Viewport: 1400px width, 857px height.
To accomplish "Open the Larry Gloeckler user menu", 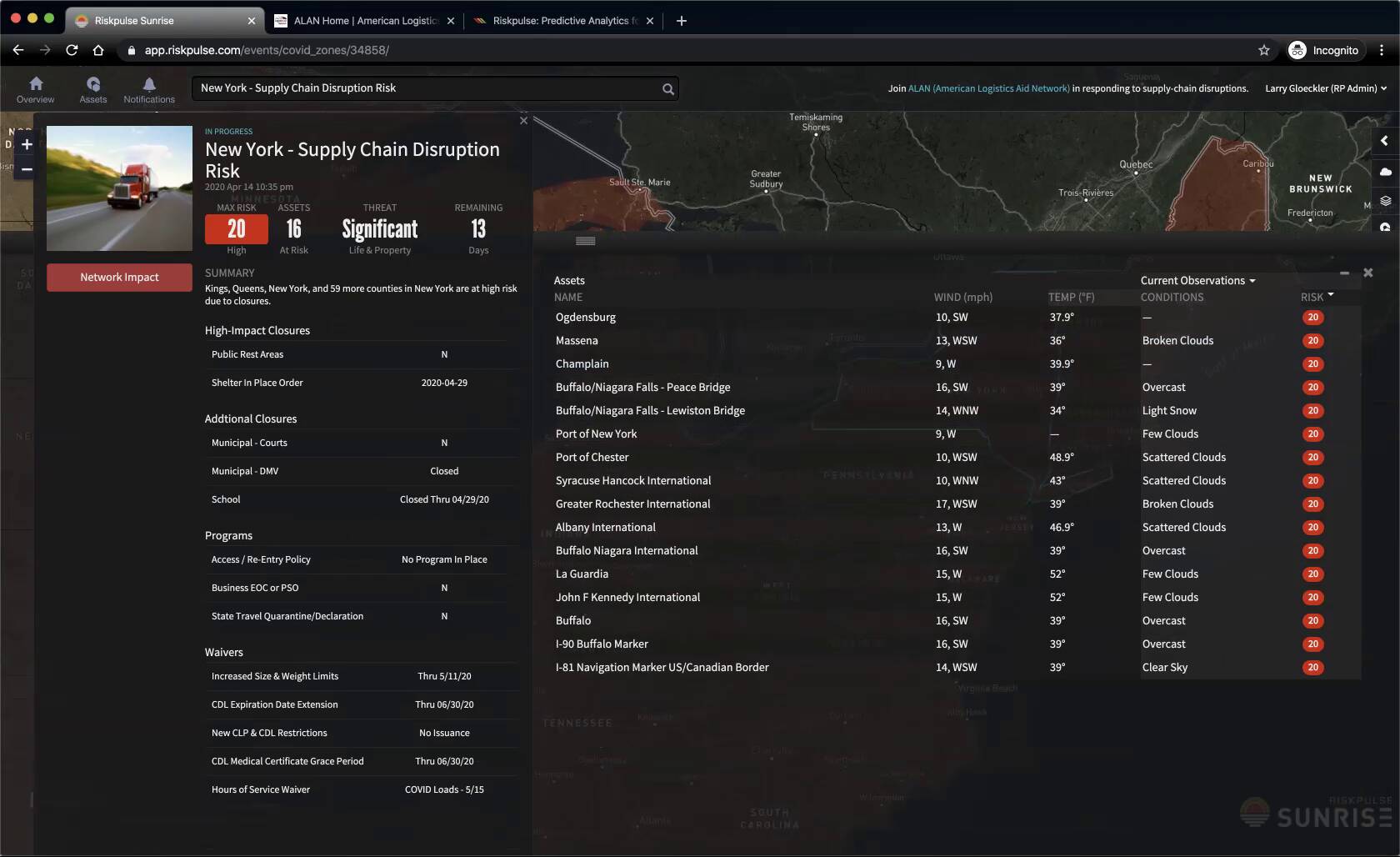I will point(1325,88).
